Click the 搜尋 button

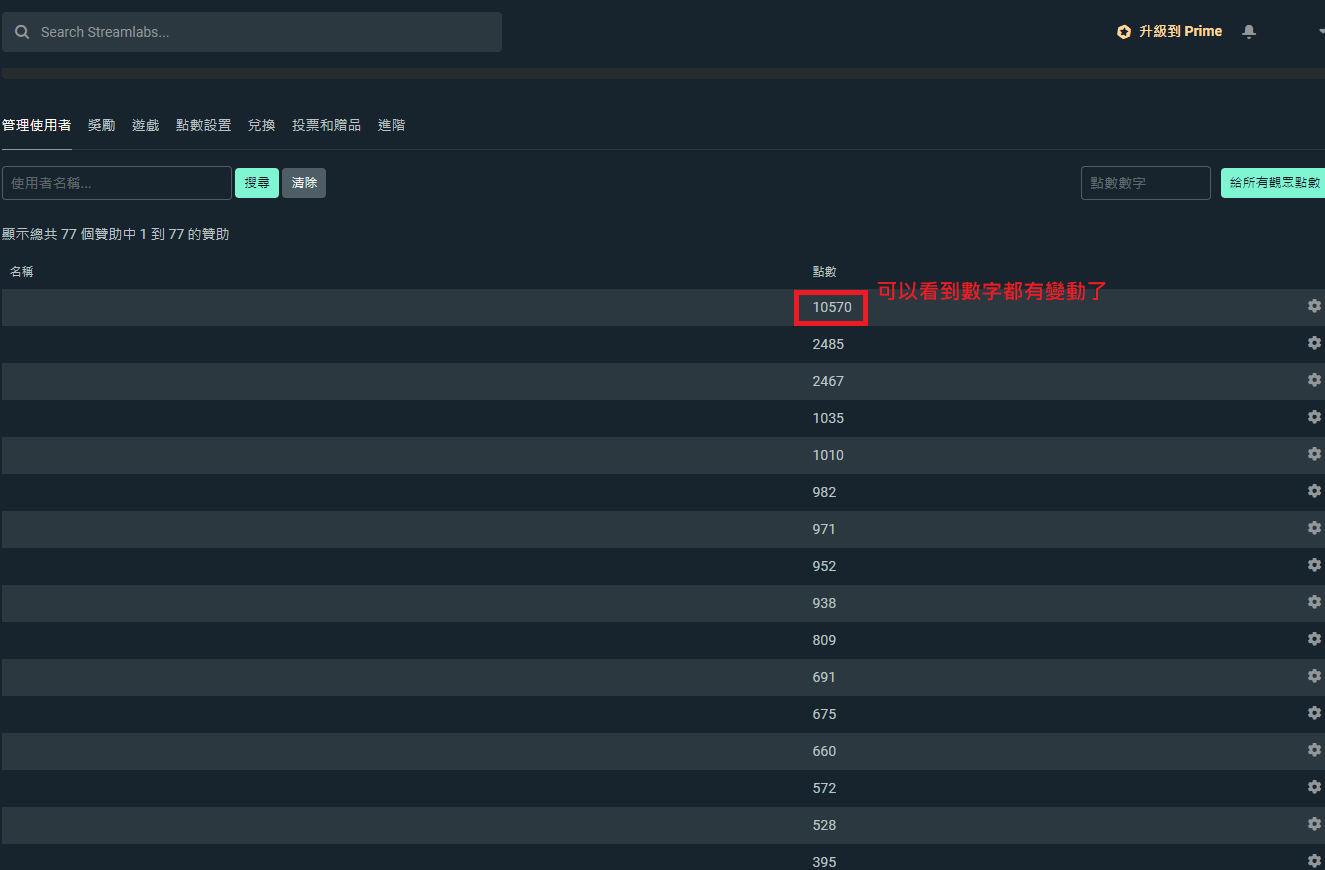point(257,183)
